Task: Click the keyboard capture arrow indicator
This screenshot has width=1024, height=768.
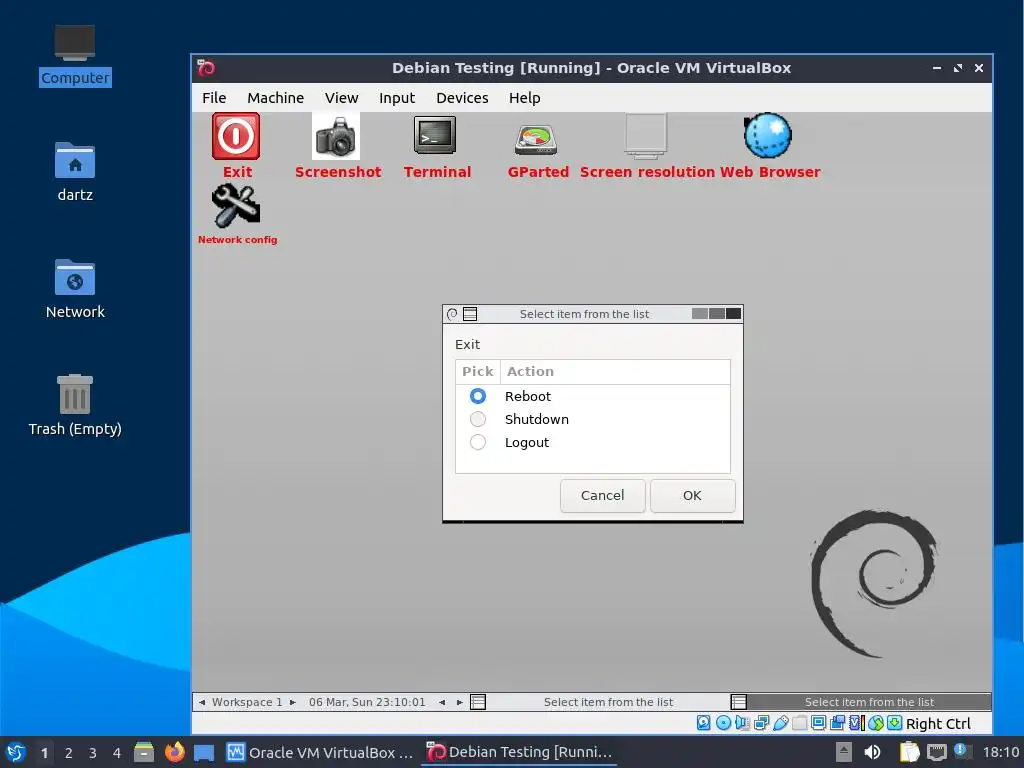Action: [x=895, y=723]
